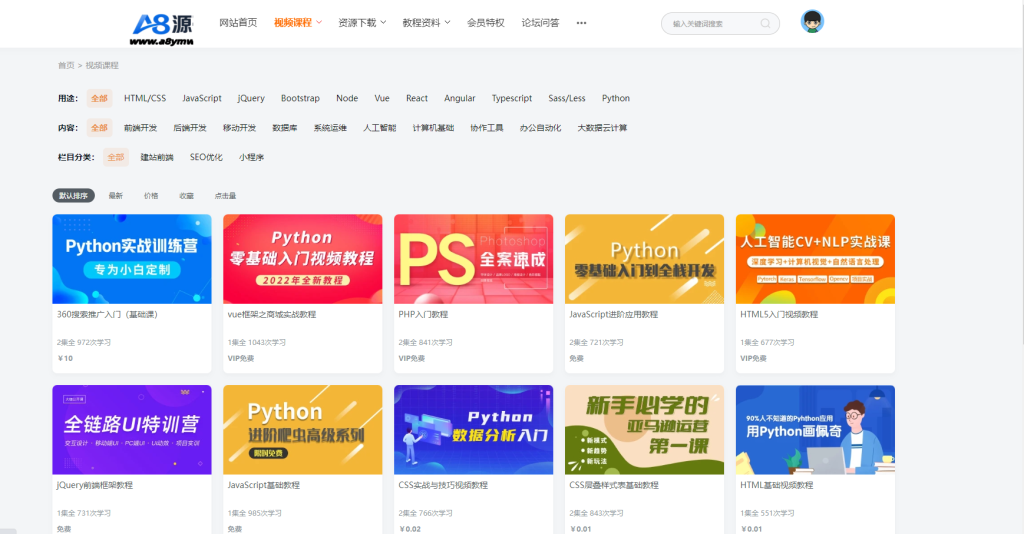This screenshot has width=1024, height=534.
Task: Filter 内容 by 系统运维
Action: 330,128
